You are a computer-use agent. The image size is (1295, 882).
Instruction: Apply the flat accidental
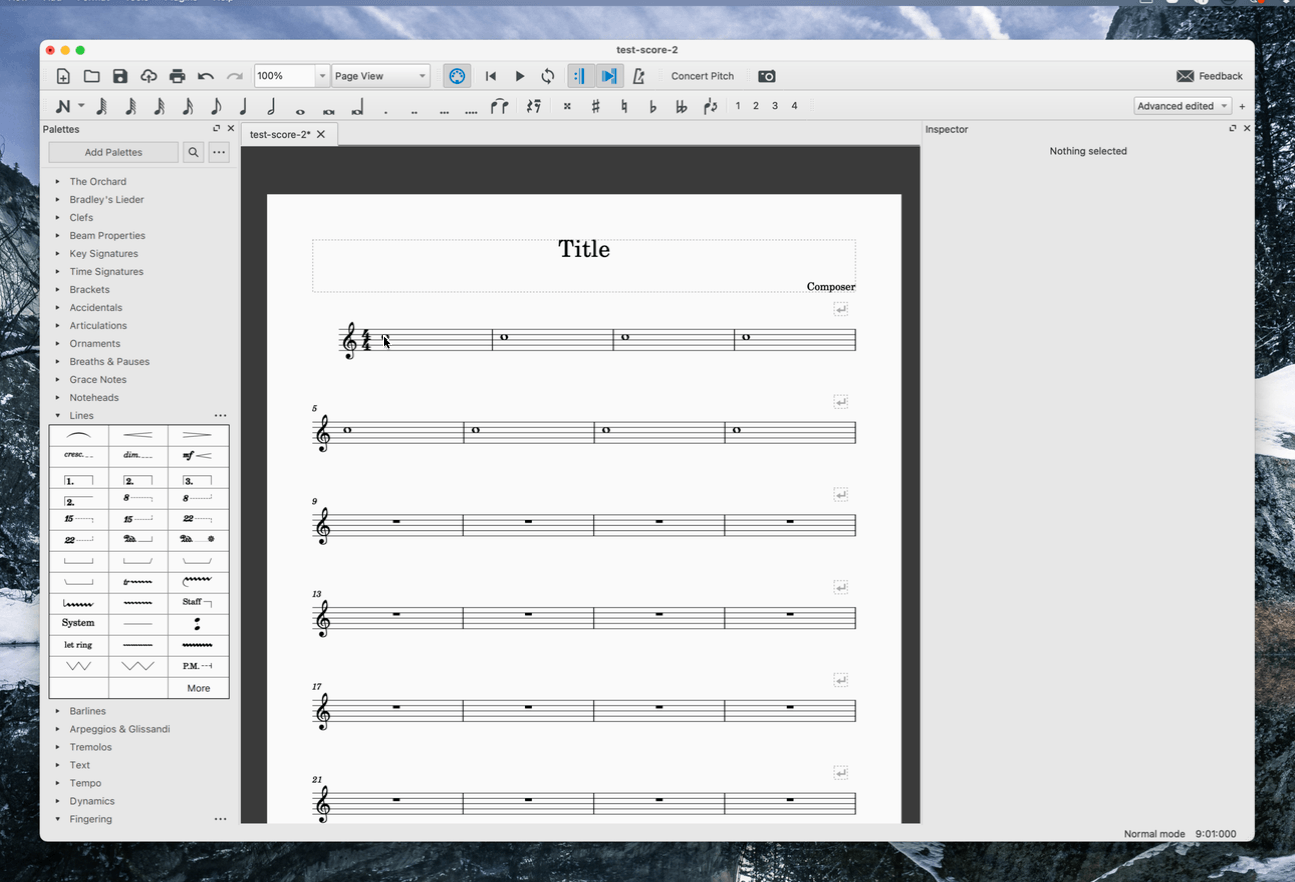(653, 106)
